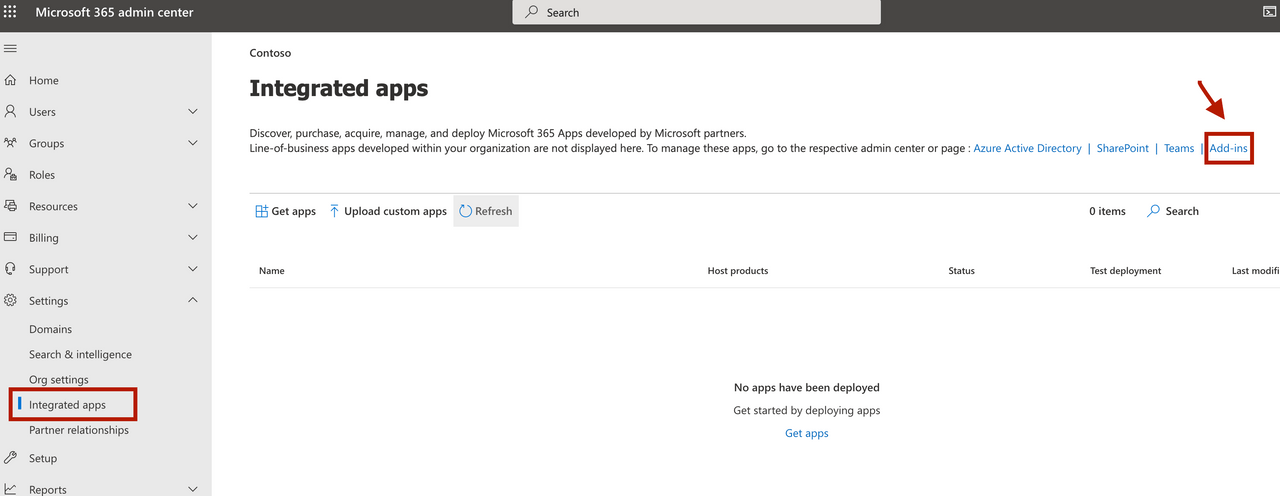Click the Reports chart icon
Viewport: 1280px width, 496px height.
coord(10,489)
